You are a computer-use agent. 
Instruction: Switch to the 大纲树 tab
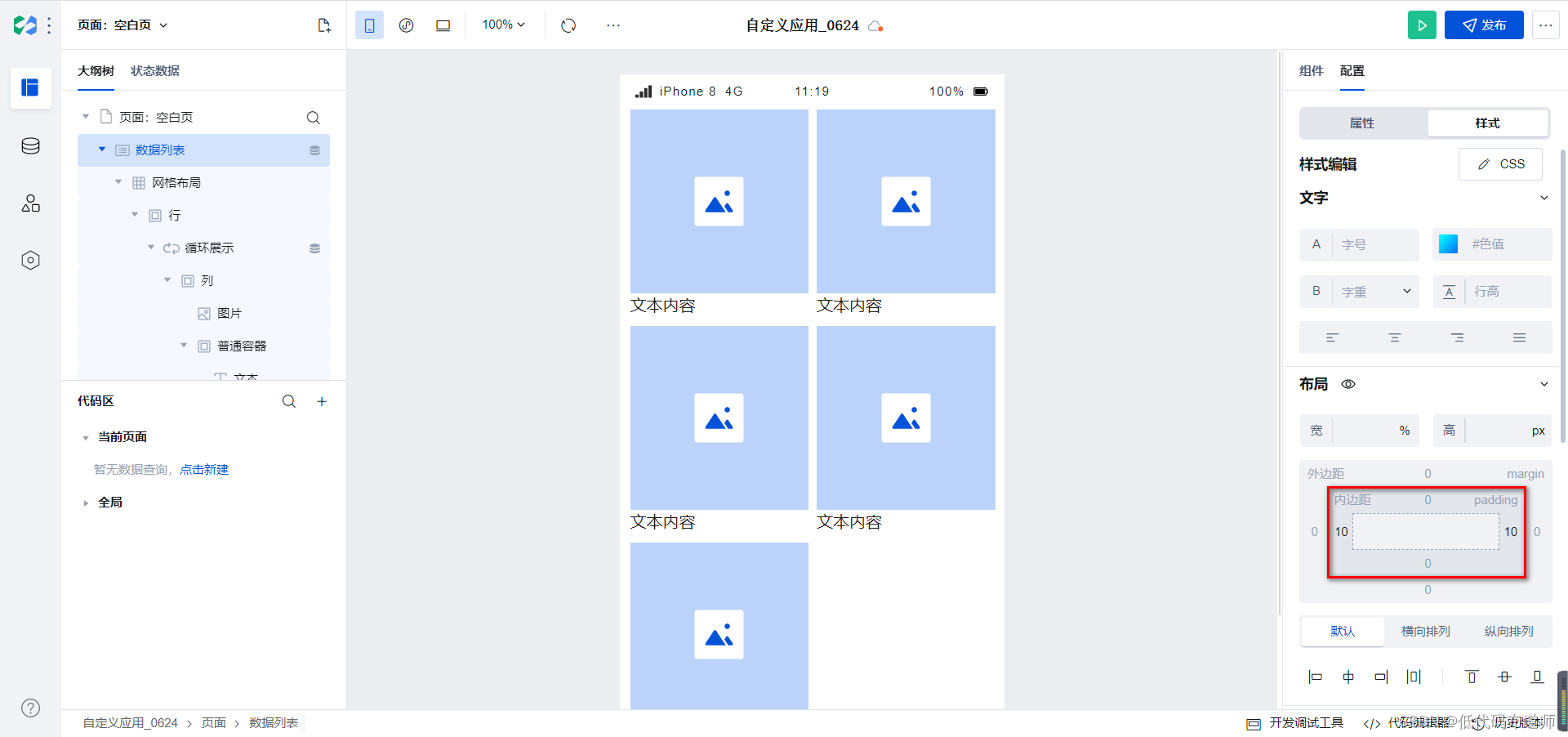[x=96, y=71]
